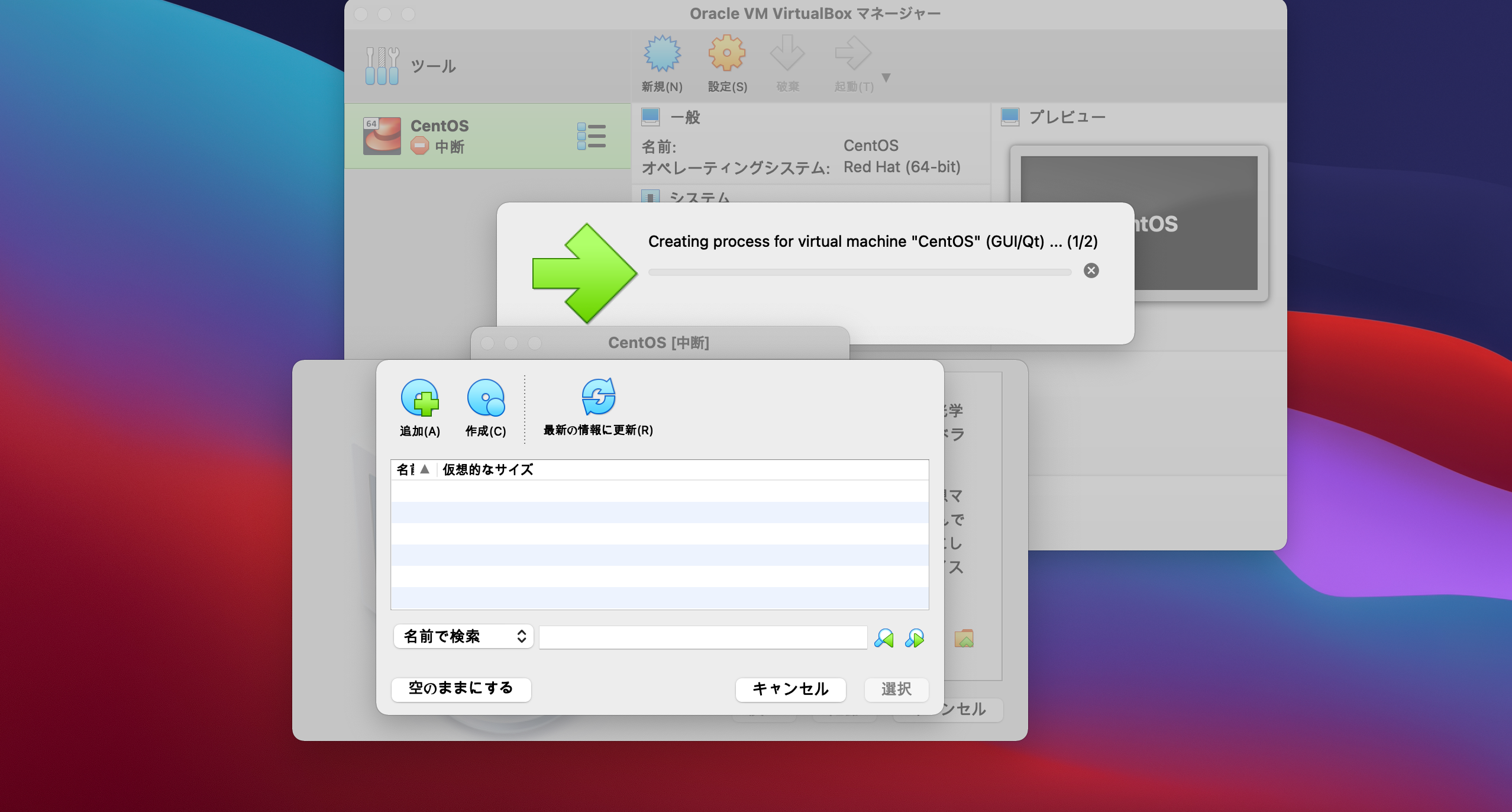Click the Tools (ツール) wrench icon
This screenshot has width=1512, height=812.
click(x=382, y=66)
